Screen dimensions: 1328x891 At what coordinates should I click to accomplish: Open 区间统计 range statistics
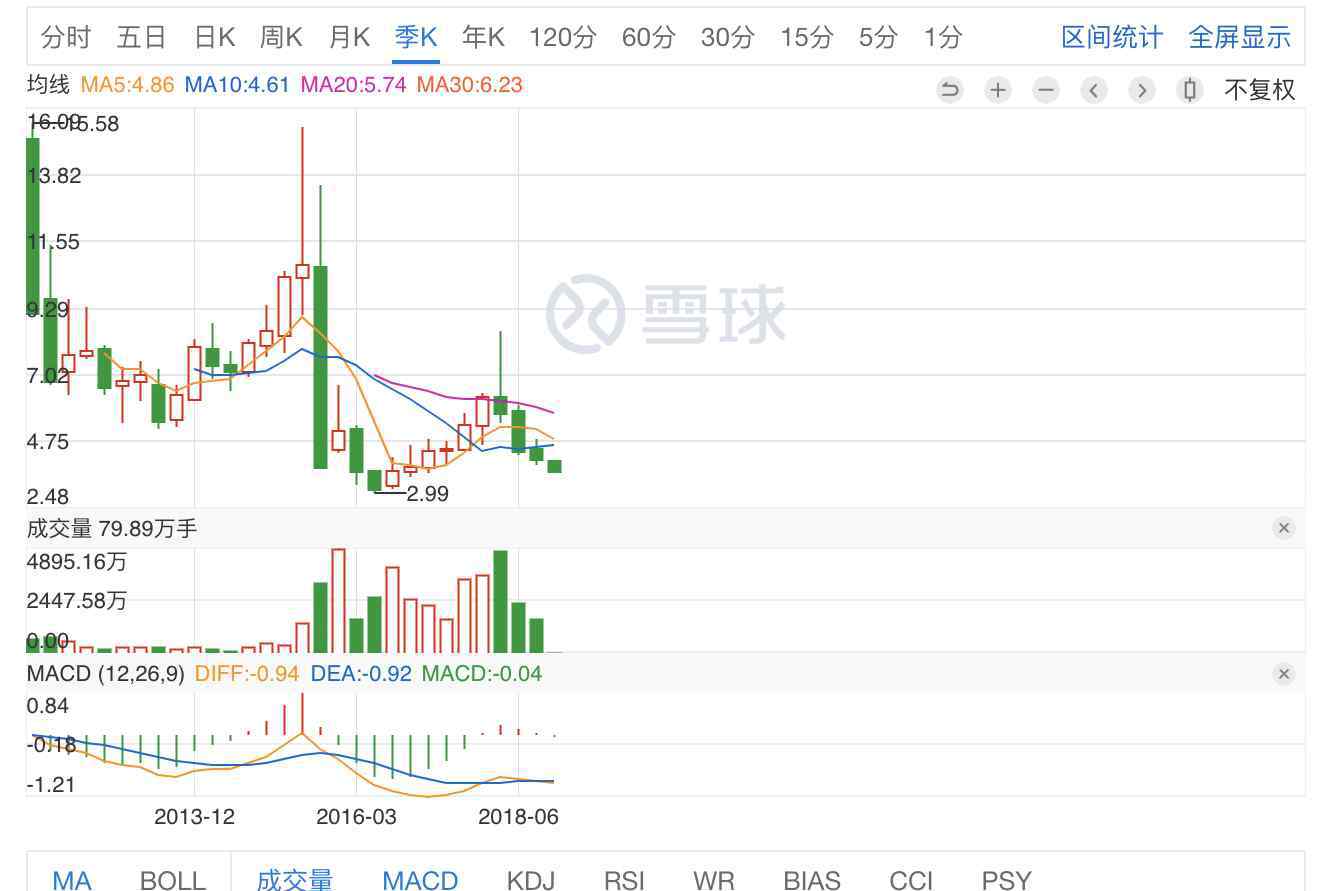1112,38
